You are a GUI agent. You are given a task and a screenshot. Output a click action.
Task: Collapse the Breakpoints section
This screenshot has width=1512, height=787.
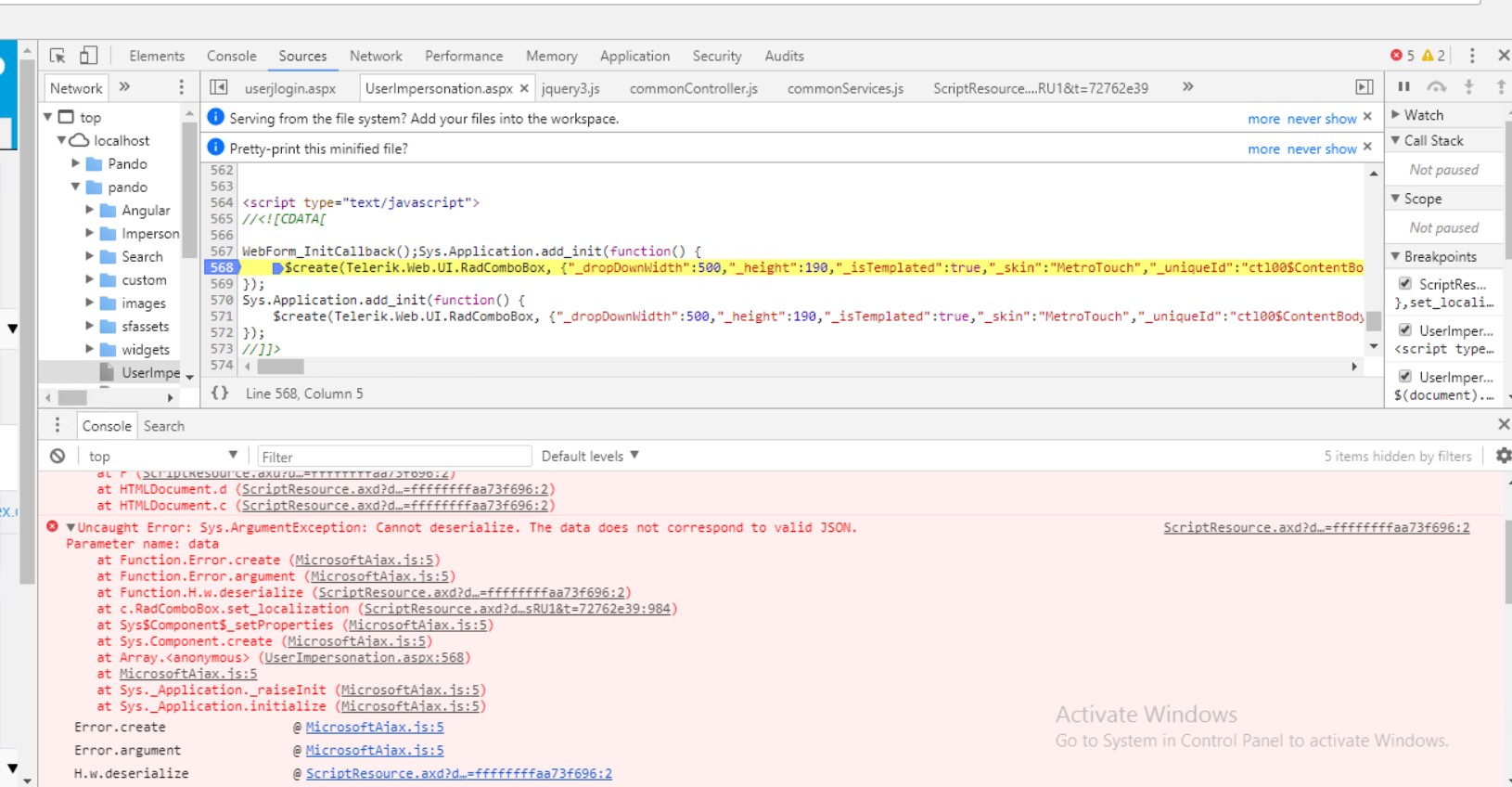click(x=1395, y=256)
